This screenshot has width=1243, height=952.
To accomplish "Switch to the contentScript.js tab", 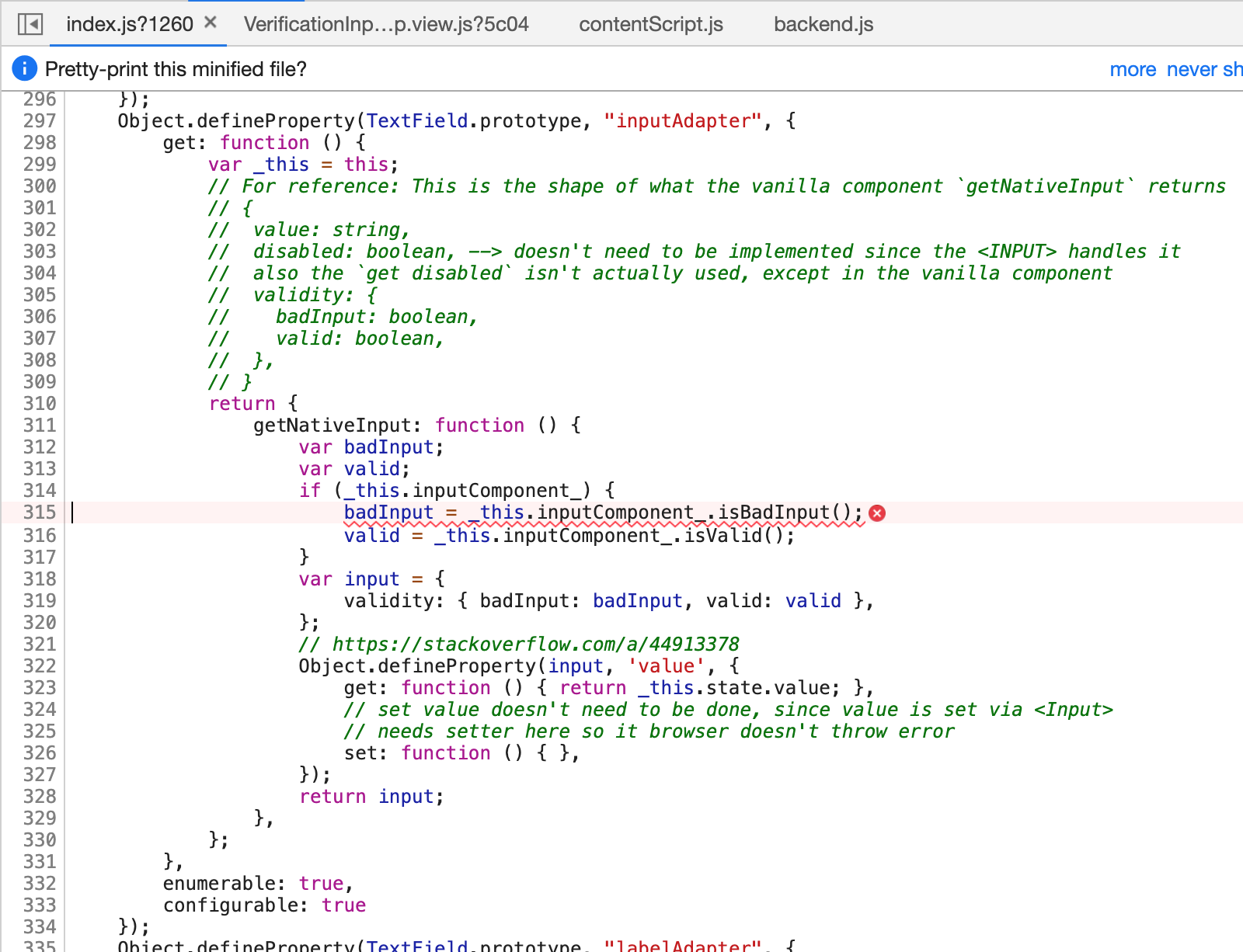I will (x=650, y=24).
